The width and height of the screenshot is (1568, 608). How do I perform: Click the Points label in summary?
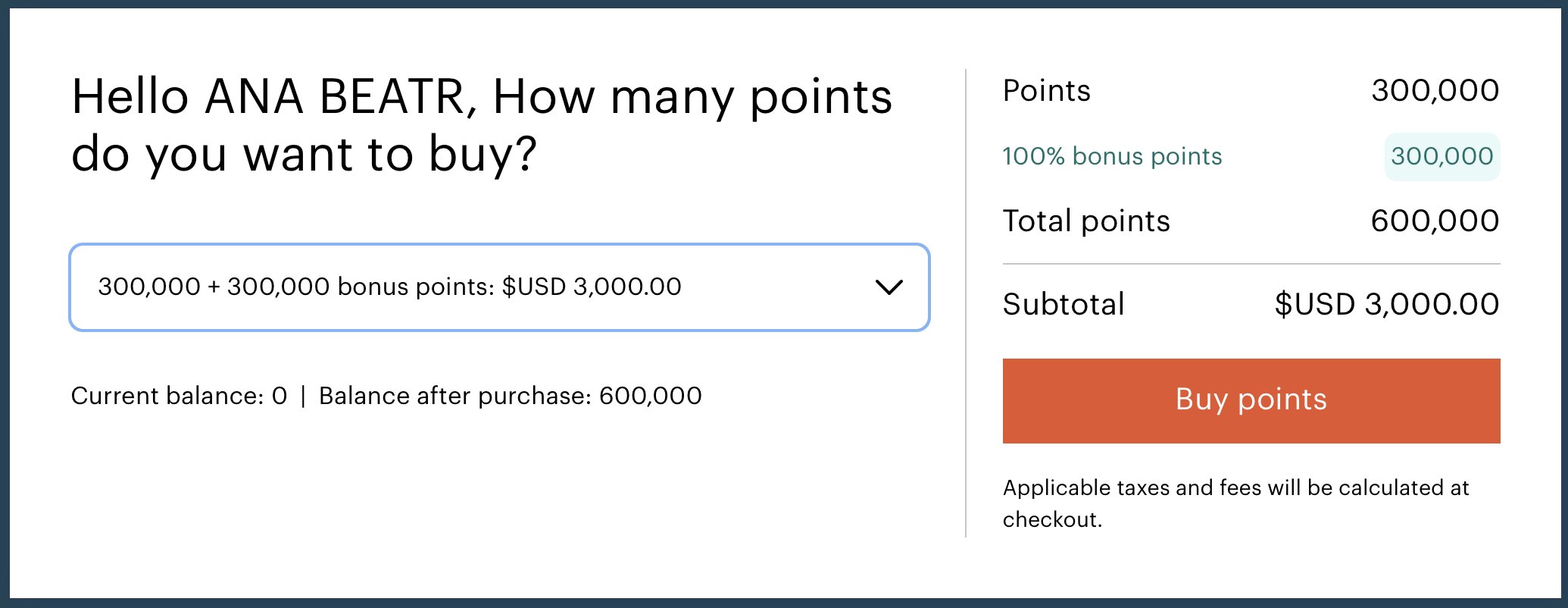tap(1046, 91)
